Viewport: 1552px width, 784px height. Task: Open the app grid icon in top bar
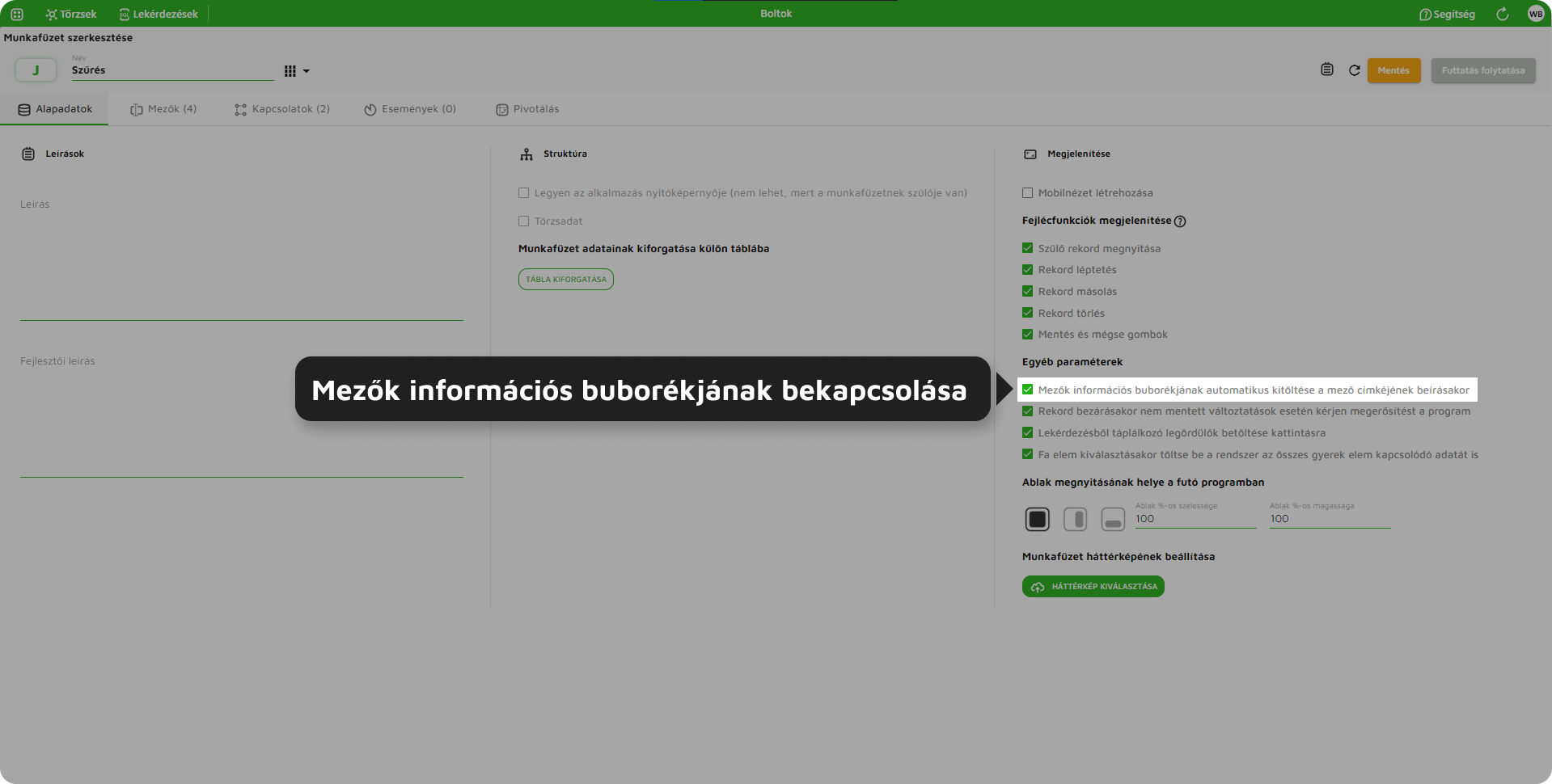coord(17,14)
